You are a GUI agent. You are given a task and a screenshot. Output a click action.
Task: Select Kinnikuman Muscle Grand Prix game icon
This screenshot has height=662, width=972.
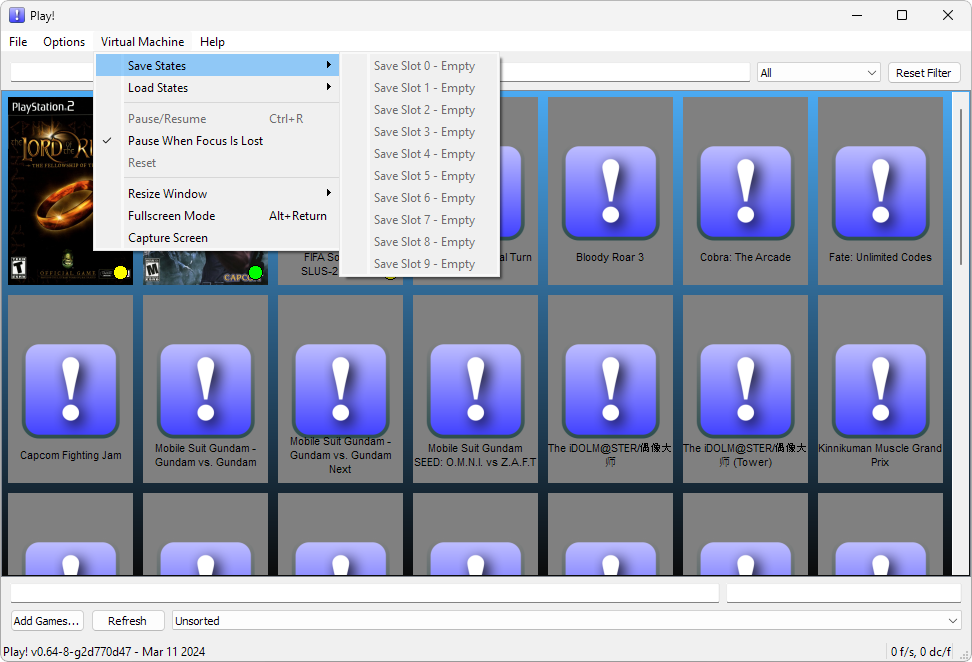[x=880, y=391]
